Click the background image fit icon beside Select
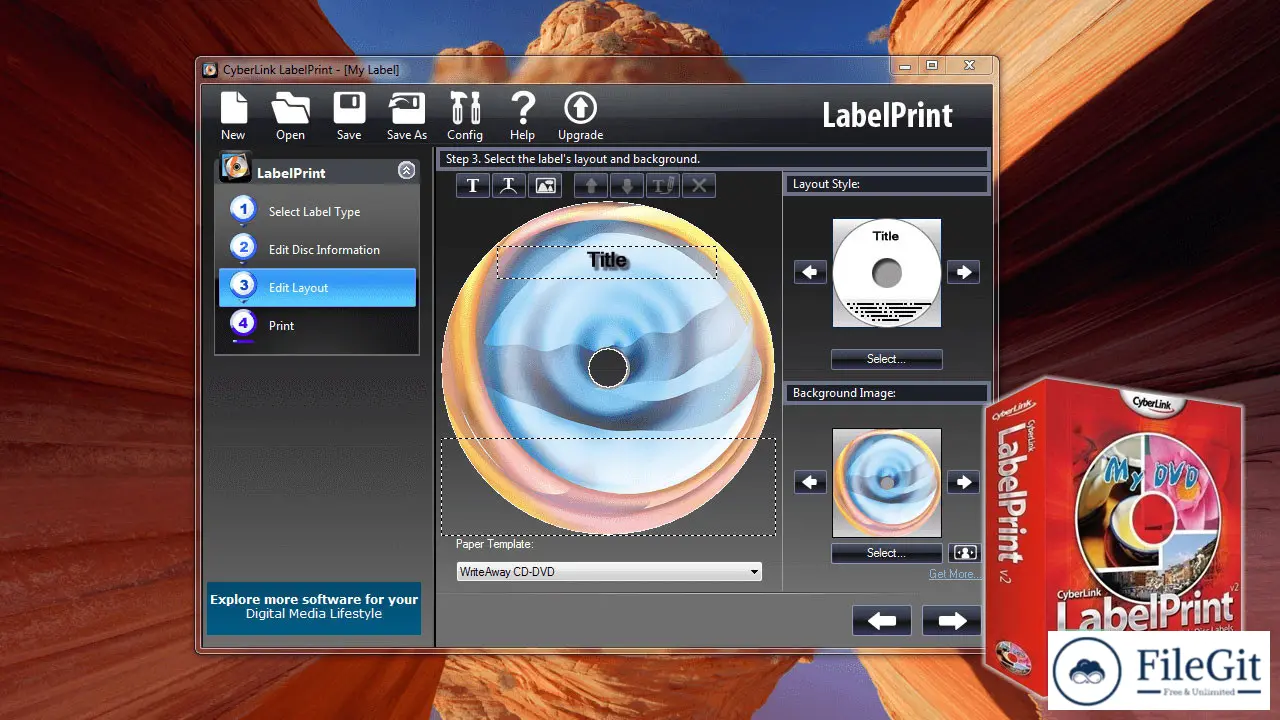This screenshot has width=1280, height=720. (964, 553)
